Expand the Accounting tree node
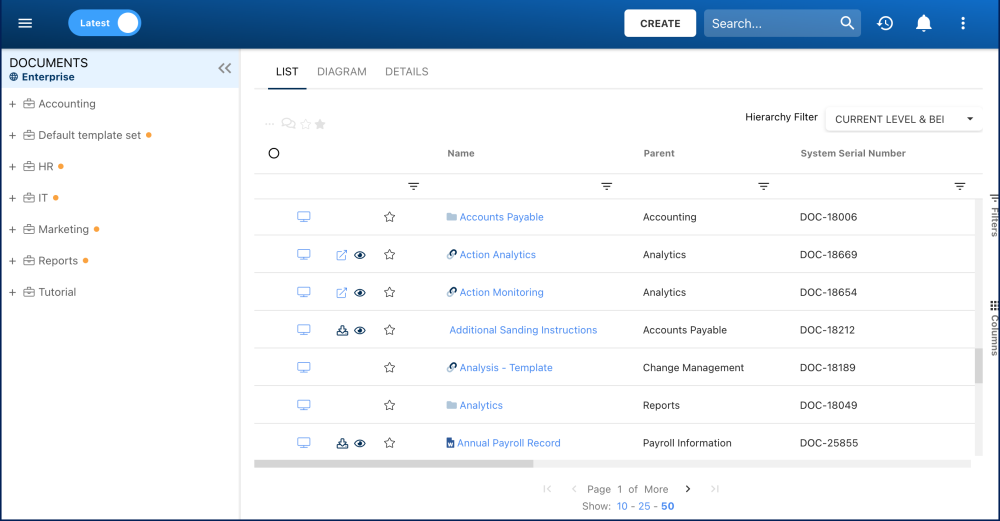Image resolution: width=1000 pixels, height=521 pixels. (12, 104)
